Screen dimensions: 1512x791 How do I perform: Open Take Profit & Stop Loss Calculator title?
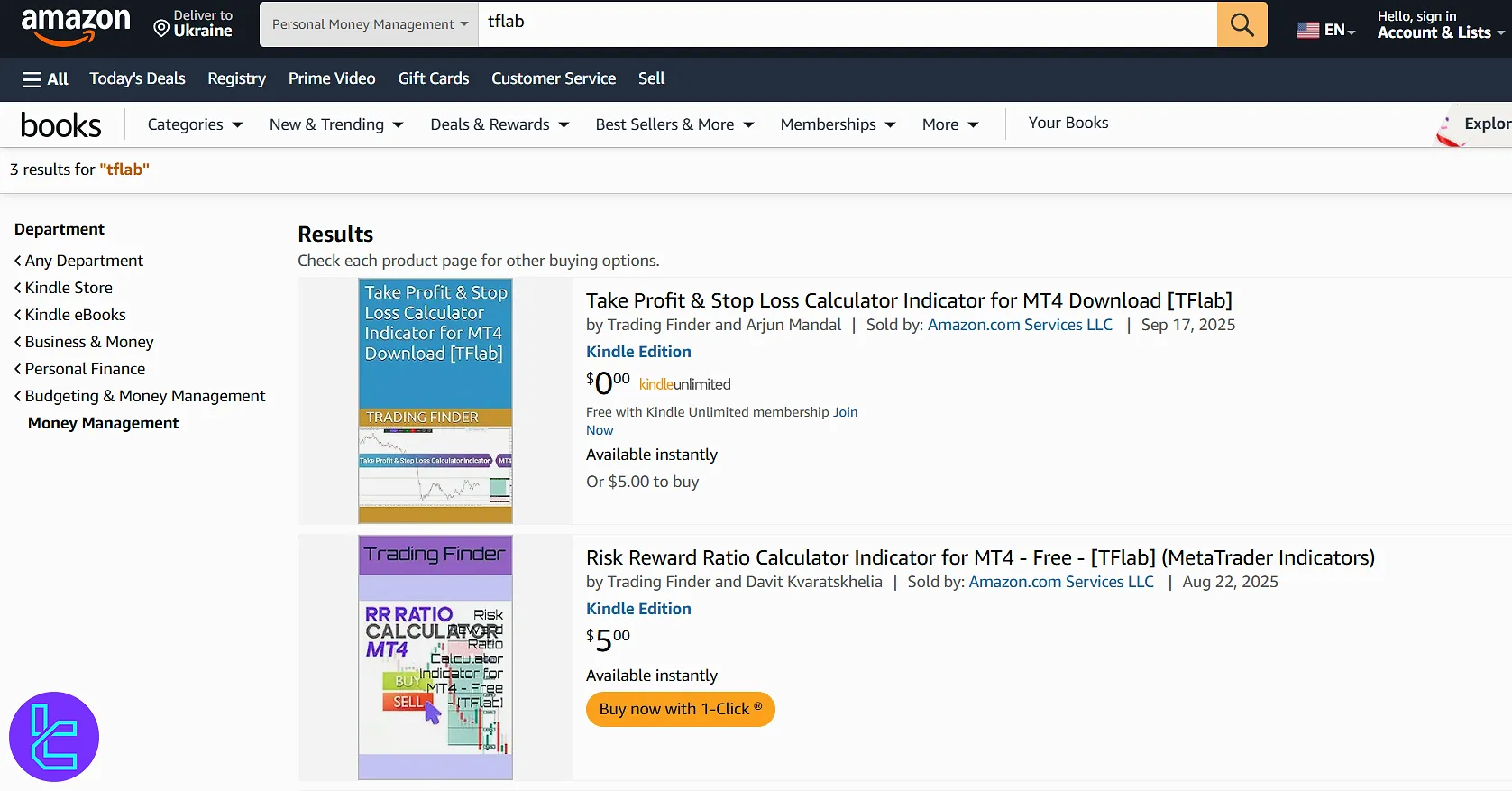point(908,300)
